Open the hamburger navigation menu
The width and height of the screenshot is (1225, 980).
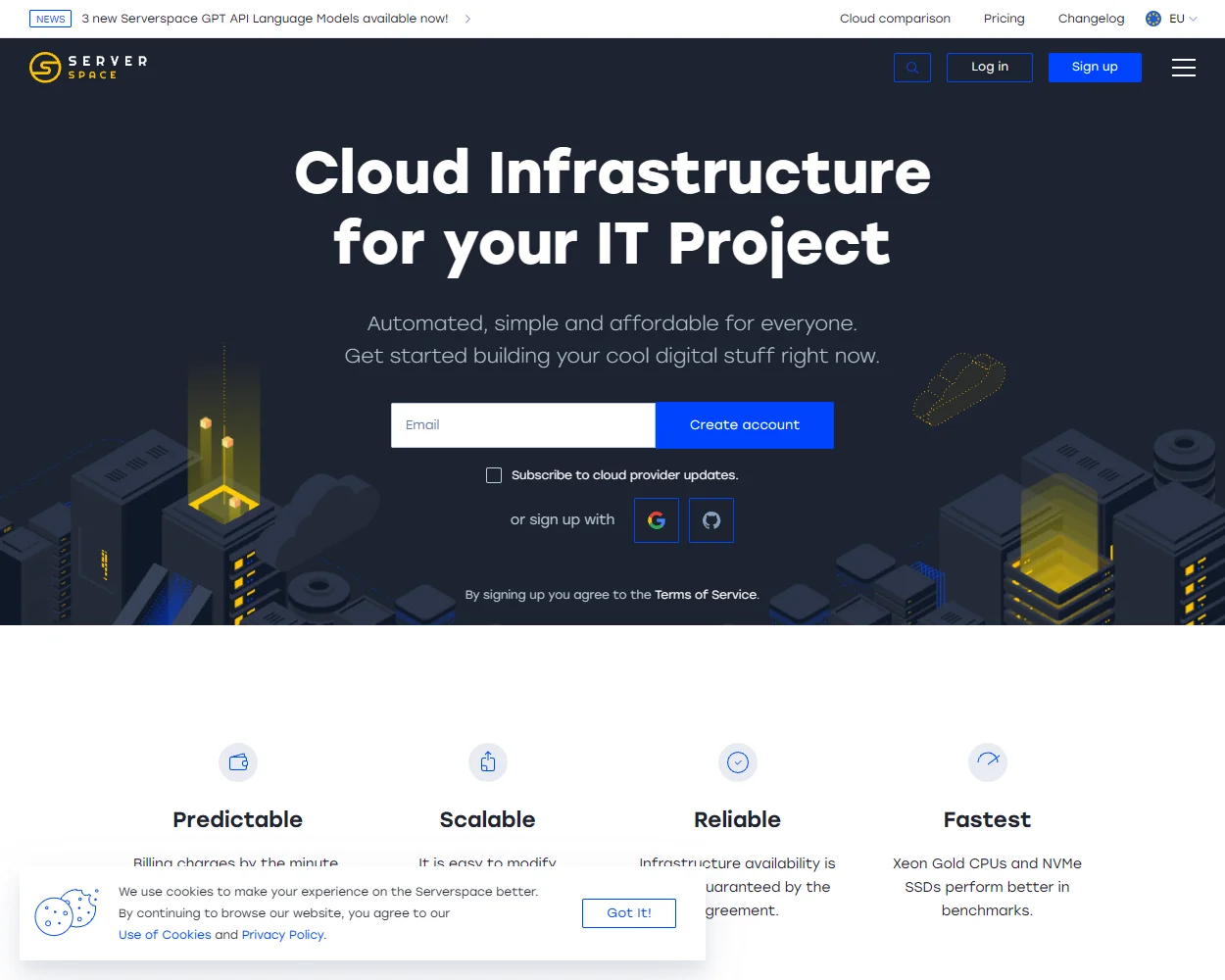click(1184, 68)
